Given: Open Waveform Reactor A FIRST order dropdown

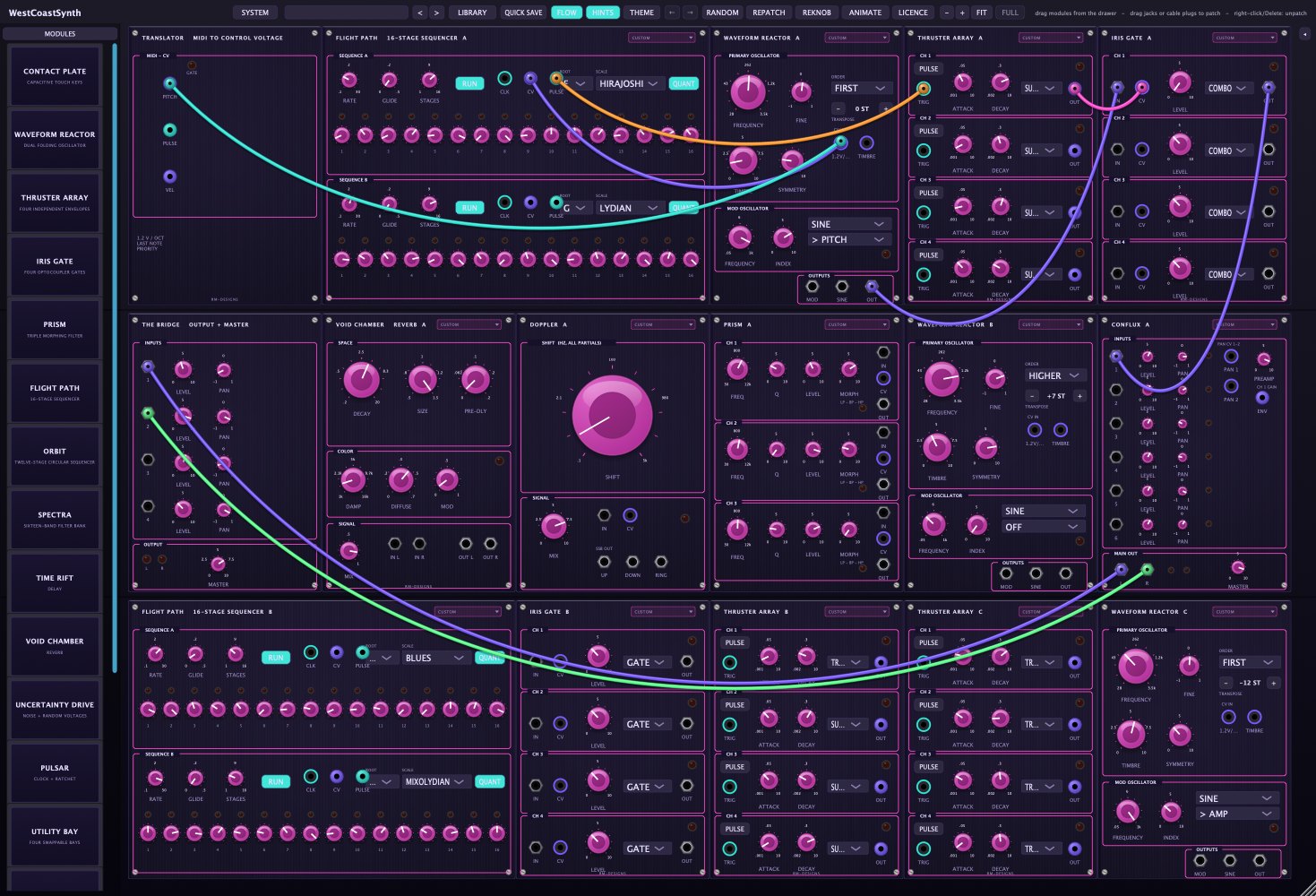Looking at the screenshot, I should 861,88.
